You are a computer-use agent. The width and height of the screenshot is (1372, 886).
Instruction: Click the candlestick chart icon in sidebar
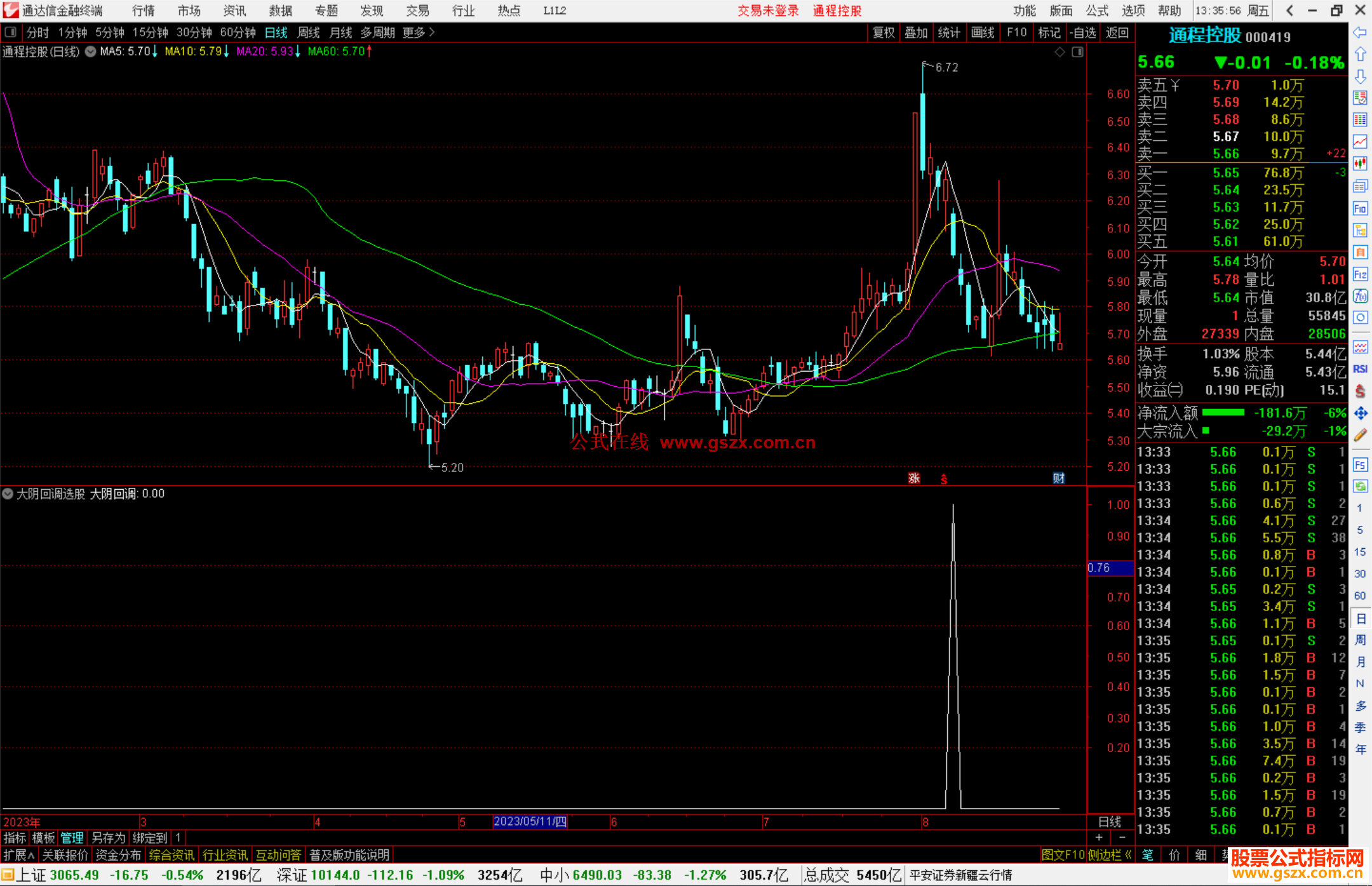click(x=1360, y=164)
